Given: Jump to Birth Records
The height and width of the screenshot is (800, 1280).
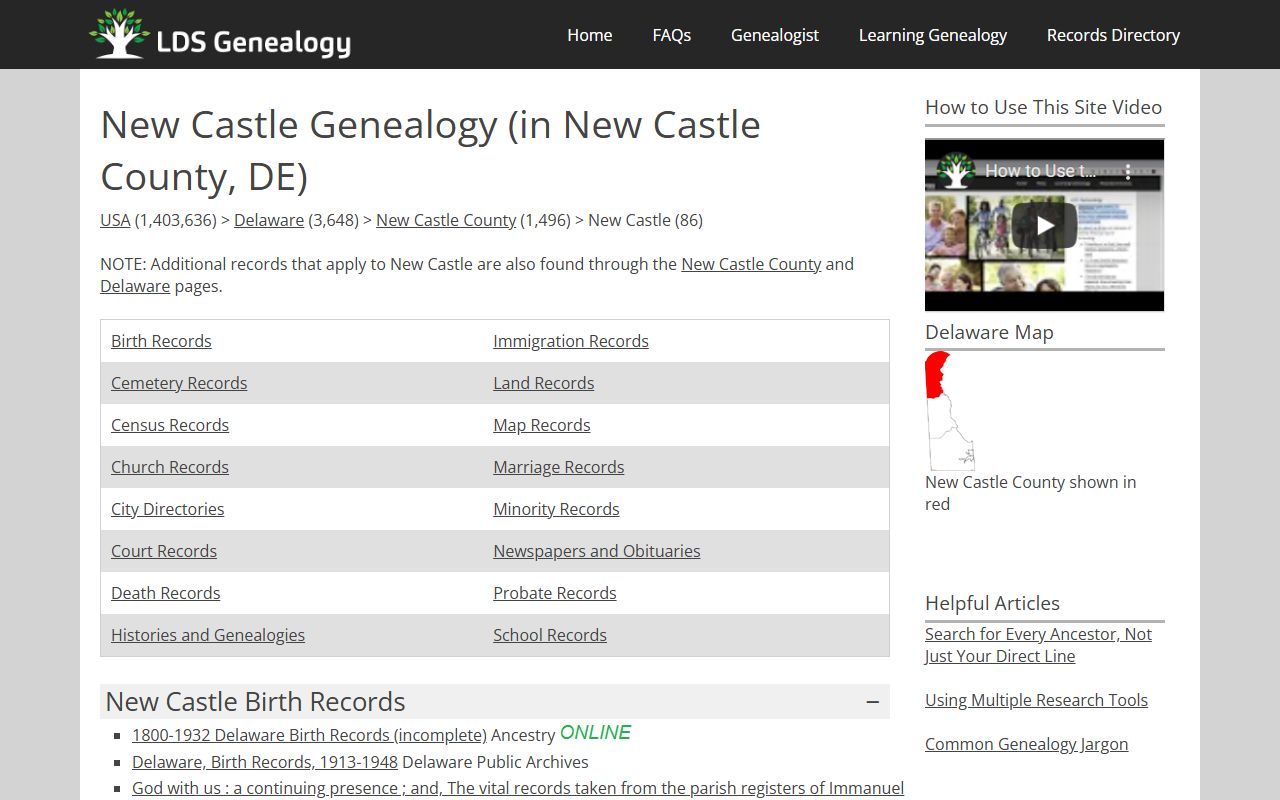Looking at the screenshot, I should point(161,341).
